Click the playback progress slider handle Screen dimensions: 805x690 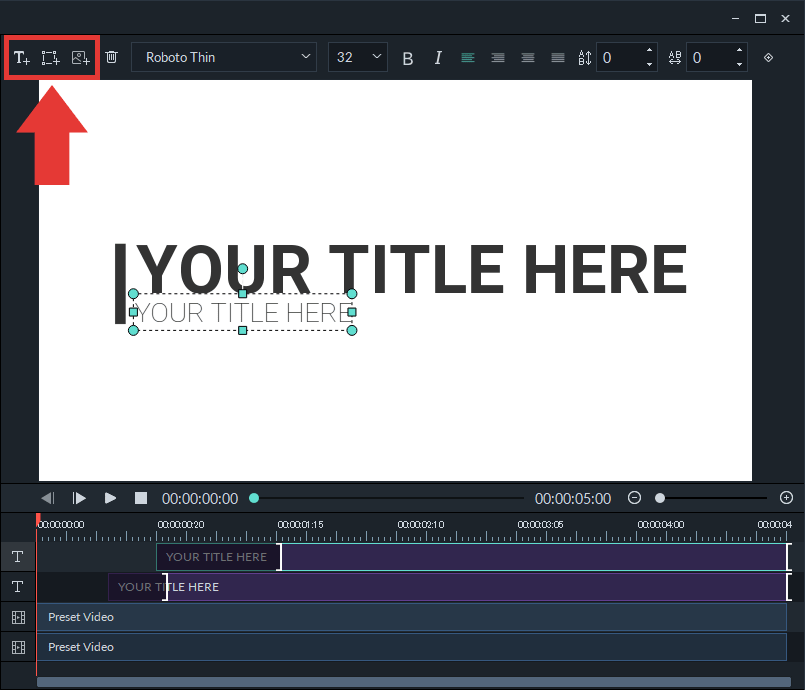[254, 498]
